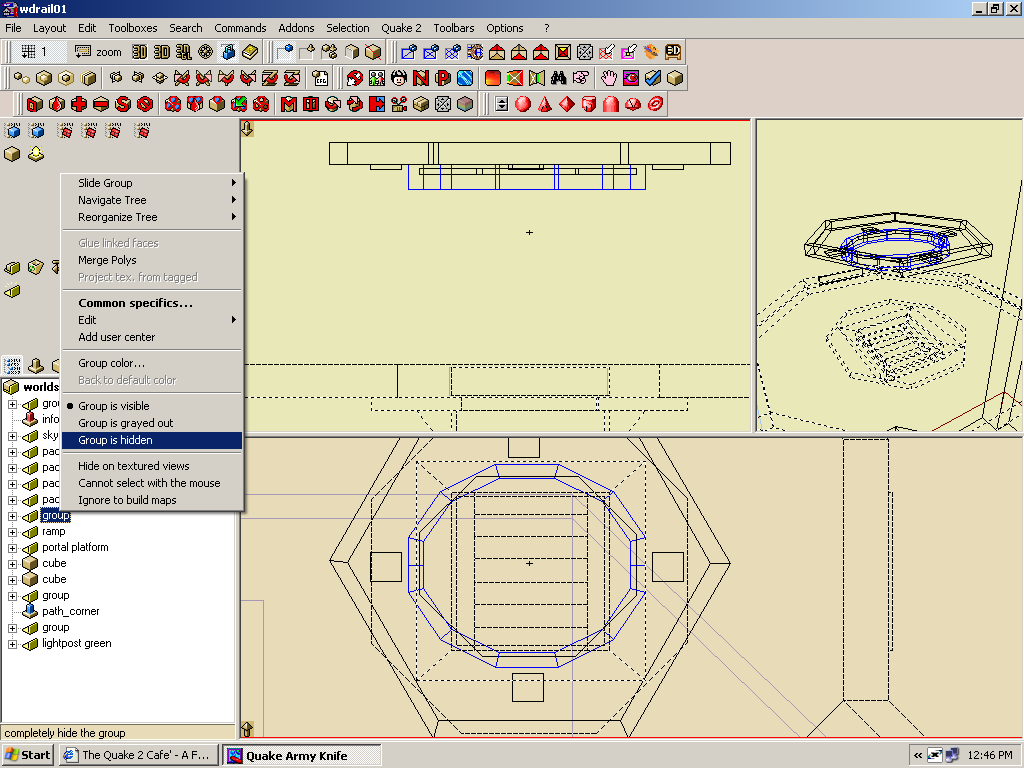Expand the 'Slide Group' submenu
Image resolution: width=1024 pixels, height=768 pixels.
pos(105,183)
